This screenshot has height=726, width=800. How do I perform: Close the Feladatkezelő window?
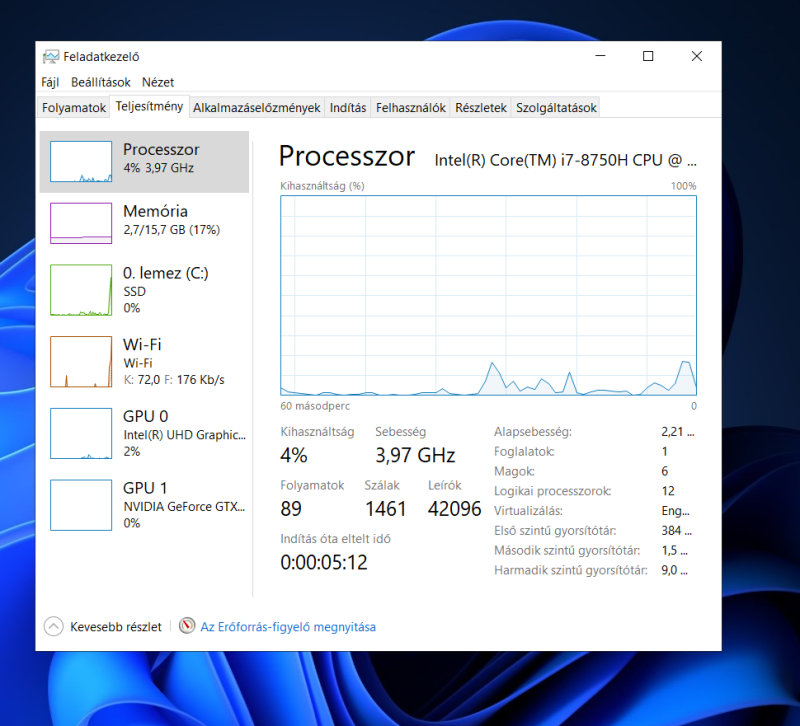(696, 56)
